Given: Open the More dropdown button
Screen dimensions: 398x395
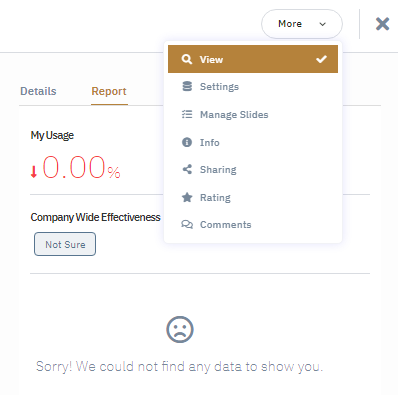Looking at the screenshot, I should pos(302,24).
